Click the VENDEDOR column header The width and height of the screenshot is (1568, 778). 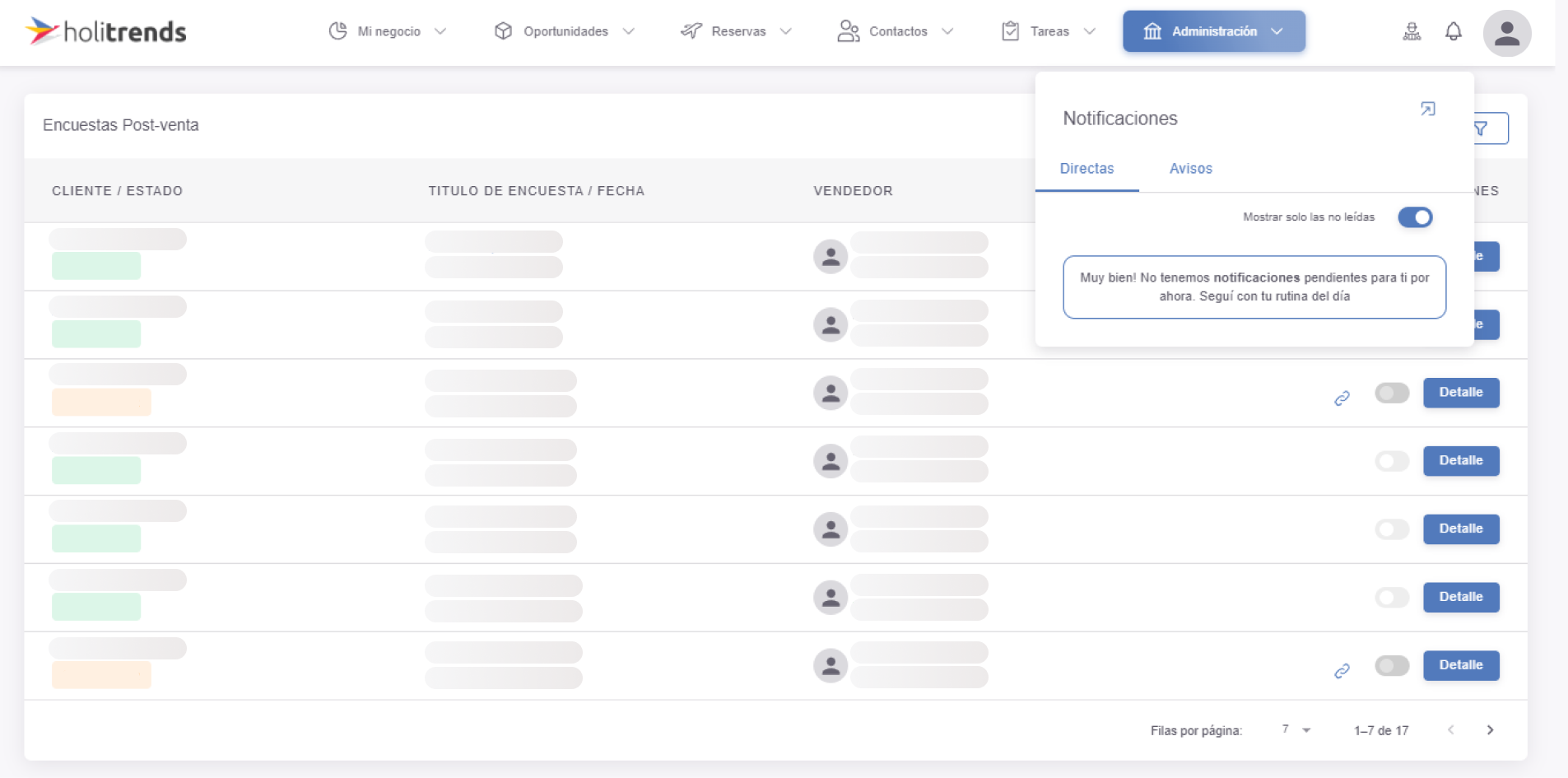coord(853,191)
